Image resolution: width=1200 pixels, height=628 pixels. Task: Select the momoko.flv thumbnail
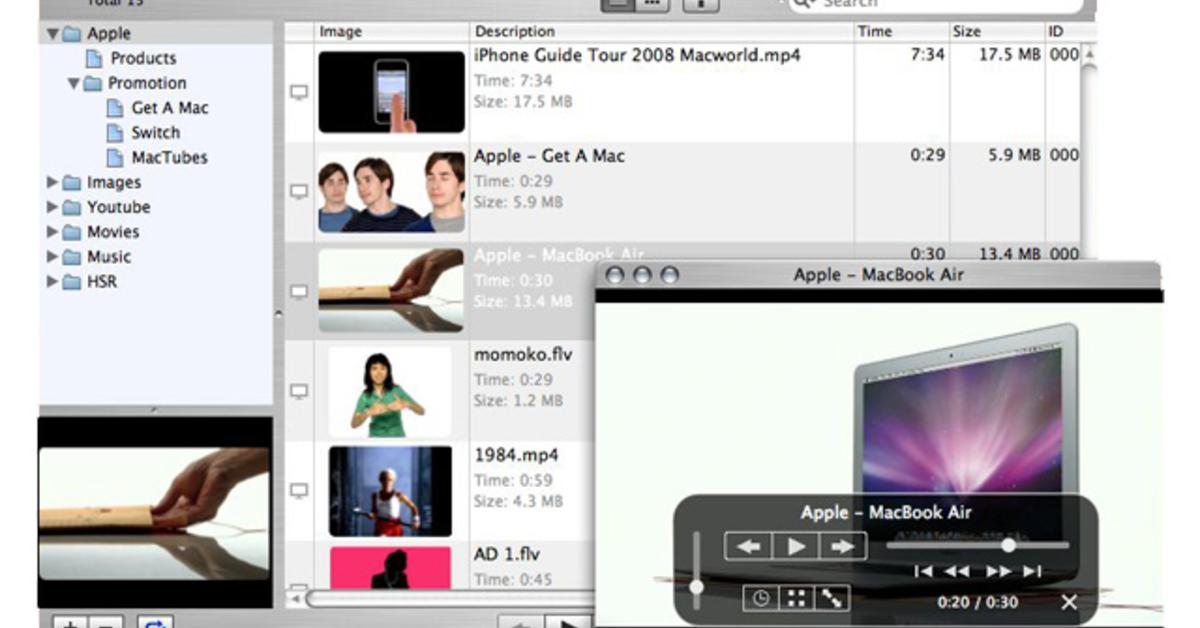(391, 392)
